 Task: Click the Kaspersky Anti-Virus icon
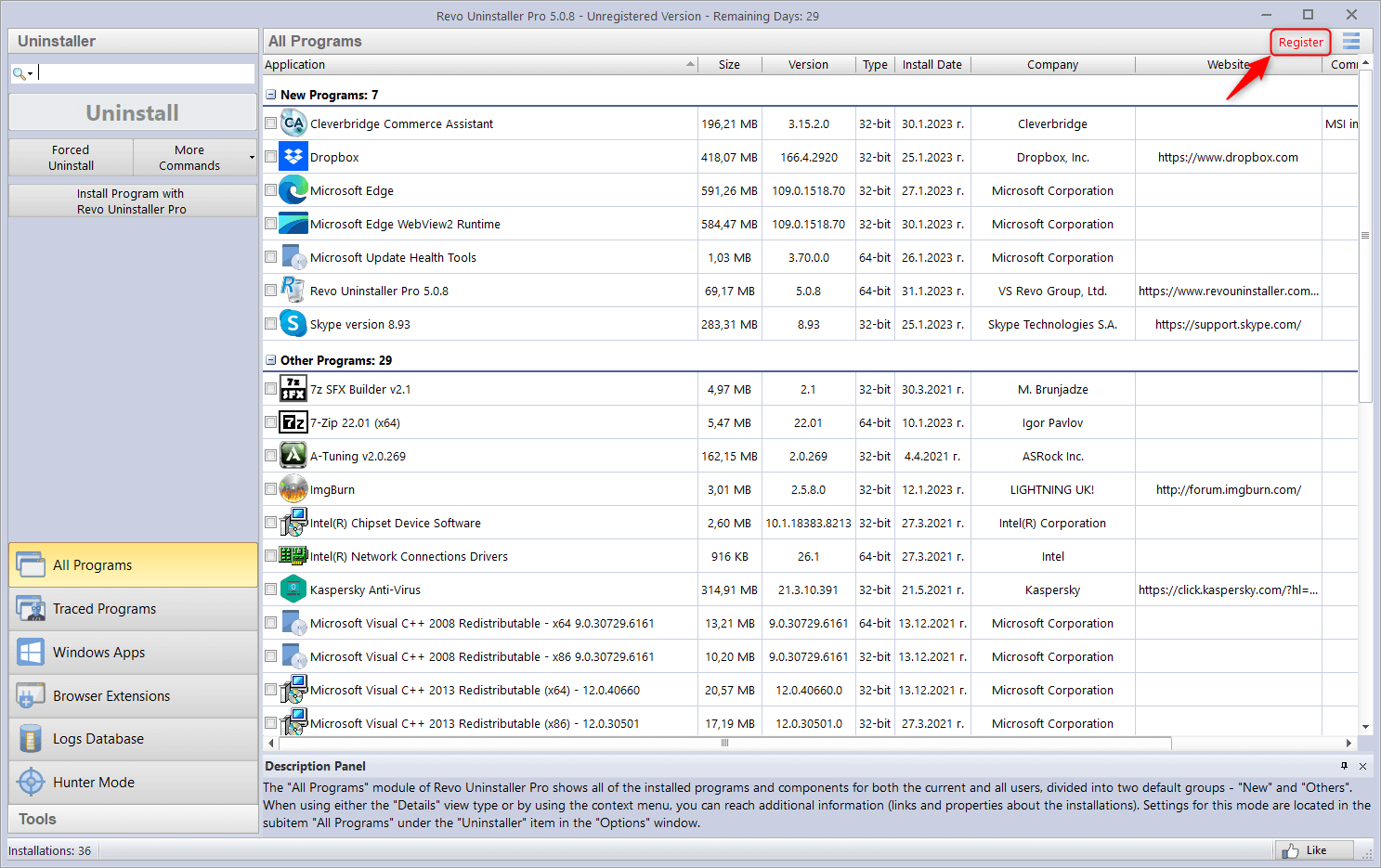click(293, 589)
